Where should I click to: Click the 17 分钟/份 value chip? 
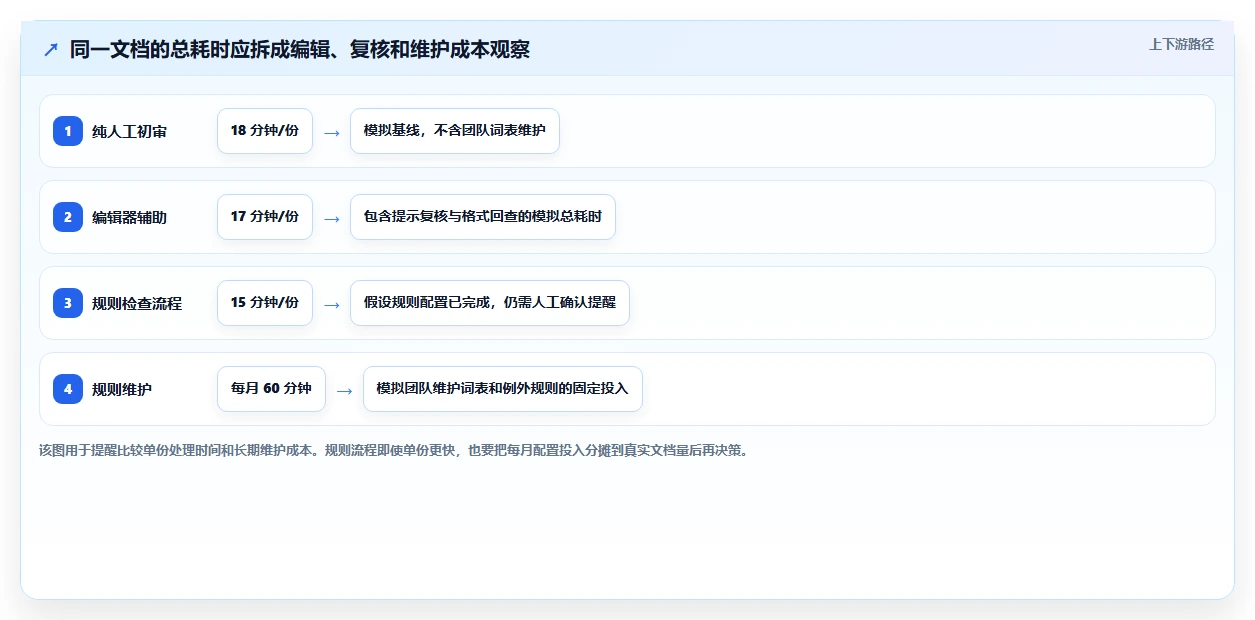[x=265, y=217]
